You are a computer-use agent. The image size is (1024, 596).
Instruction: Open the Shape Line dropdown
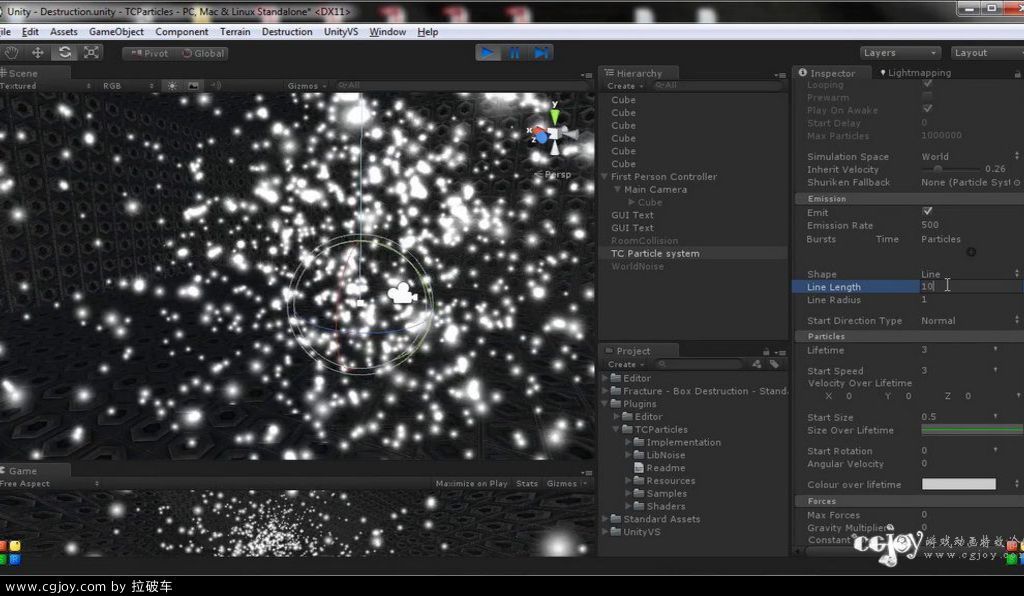coord(969,274)
